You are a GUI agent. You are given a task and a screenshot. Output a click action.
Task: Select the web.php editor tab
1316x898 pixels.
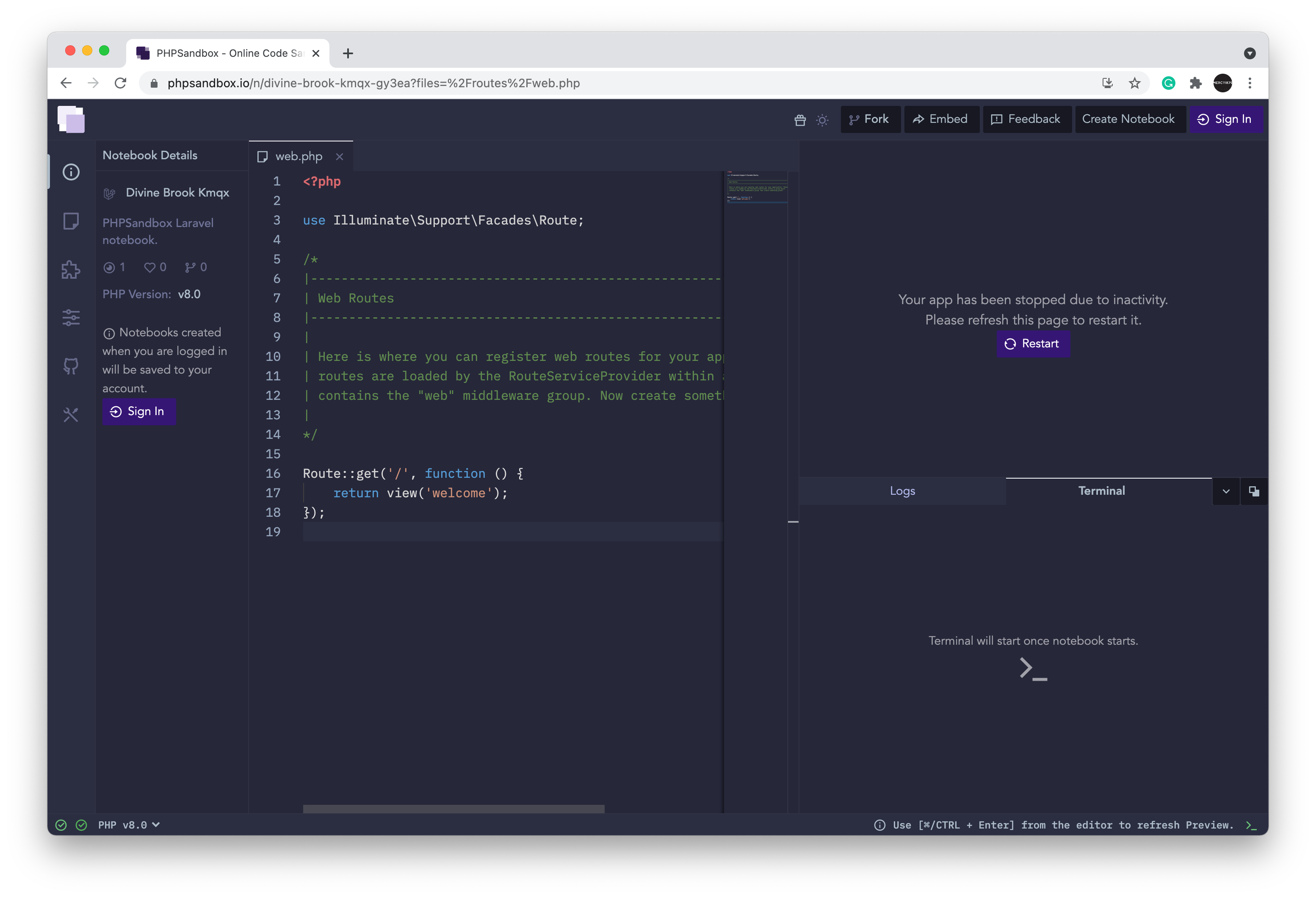point(298,156)
